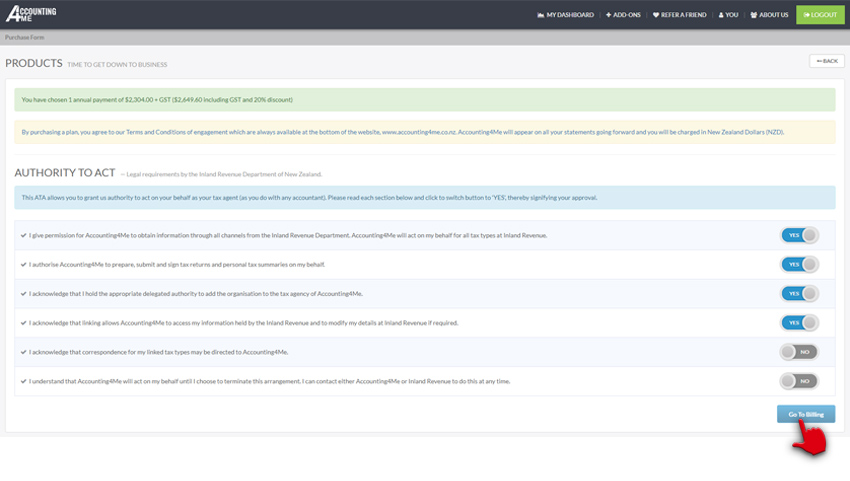This screenshot has height=481, width=850.
Task: Click the Purchase Form breadcrumb
Action: tap(24, 37)
